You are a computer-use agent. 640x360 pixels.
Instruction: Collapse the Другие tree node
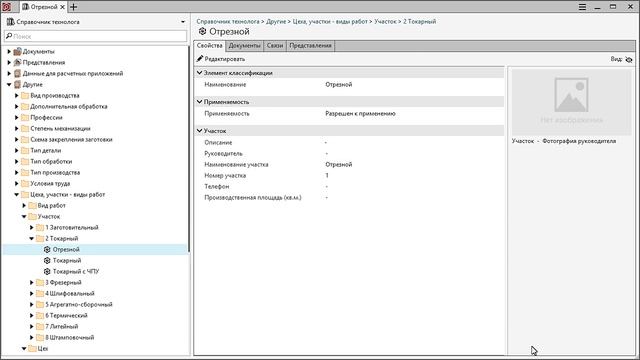(x=9, y=84)
